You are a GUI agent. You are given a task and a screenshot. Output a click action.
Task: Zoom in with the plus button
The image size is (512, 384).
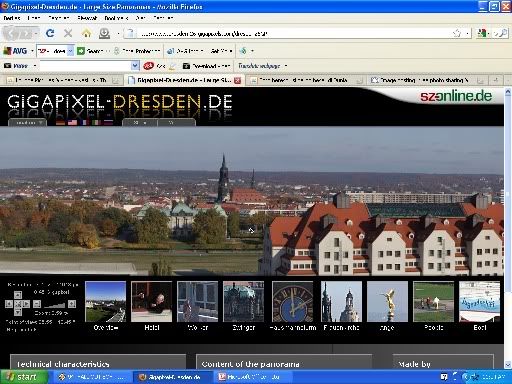click(x=72, y=304)
